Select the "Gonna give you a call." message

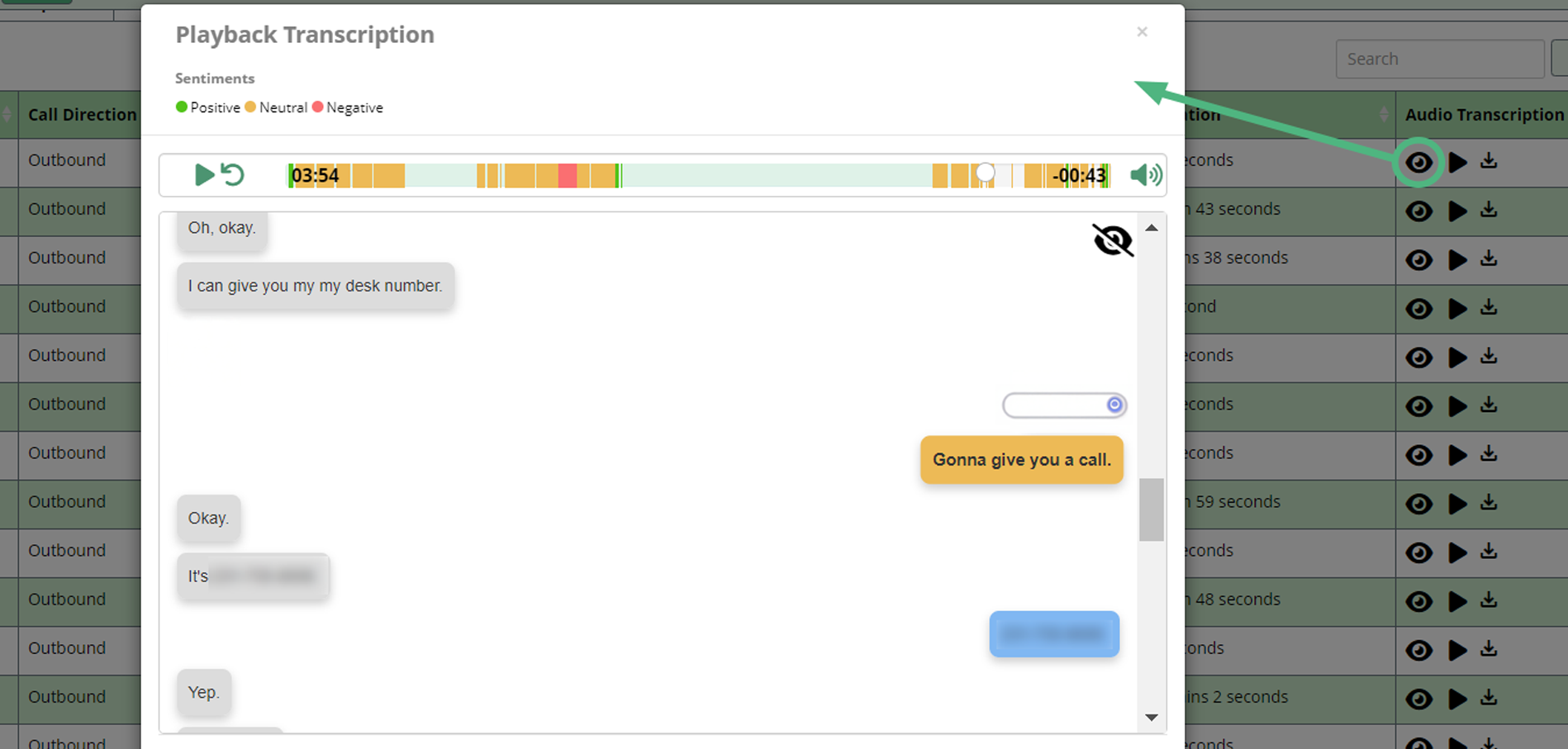click(1021, 460)
